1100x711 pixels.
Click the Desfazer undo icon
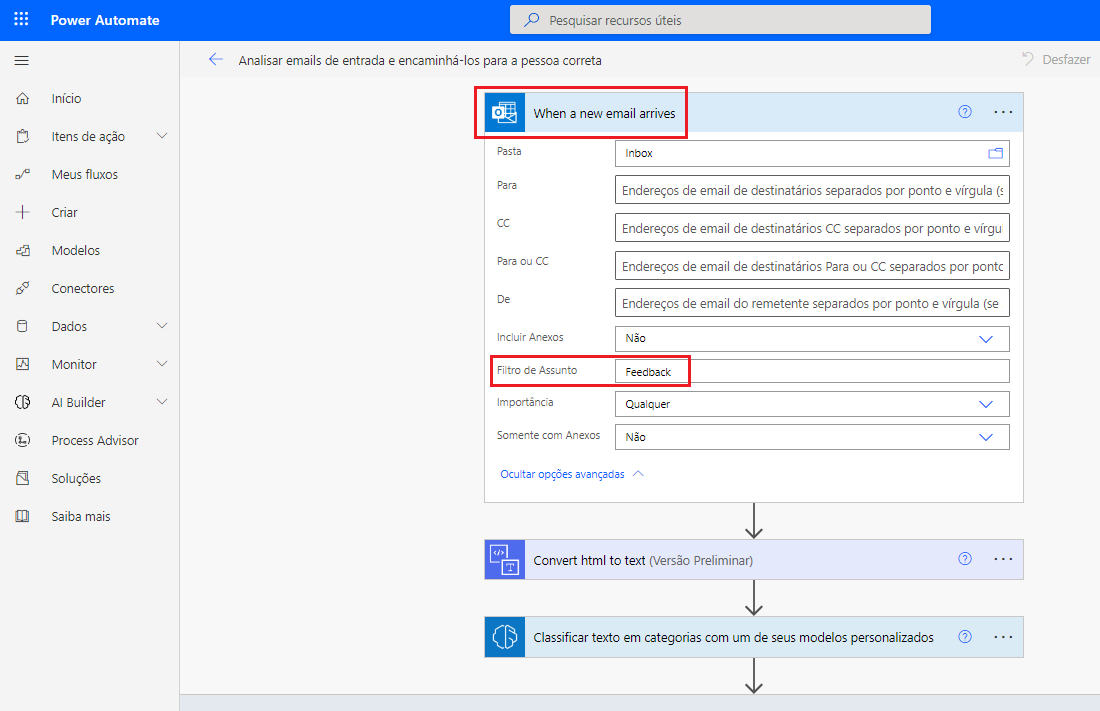[1028, 59]
